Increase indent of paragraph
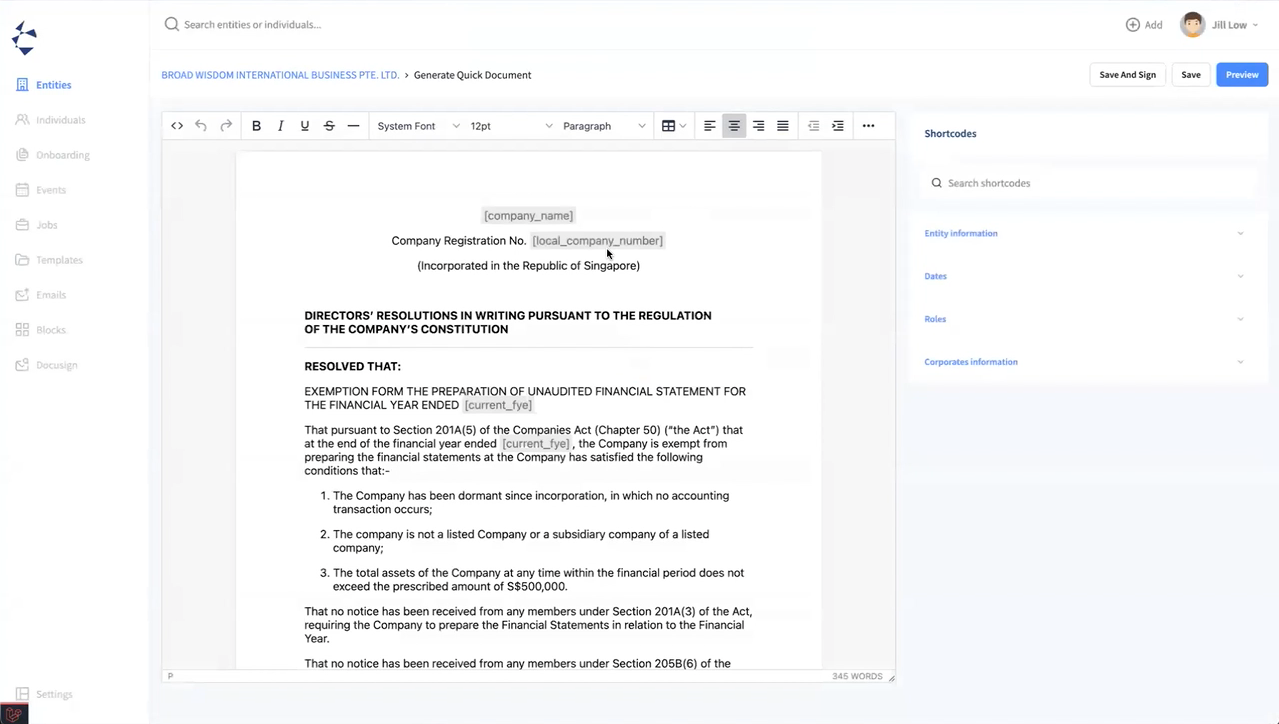The width and height of the screenshot is (1279, 724). point(838,126)
